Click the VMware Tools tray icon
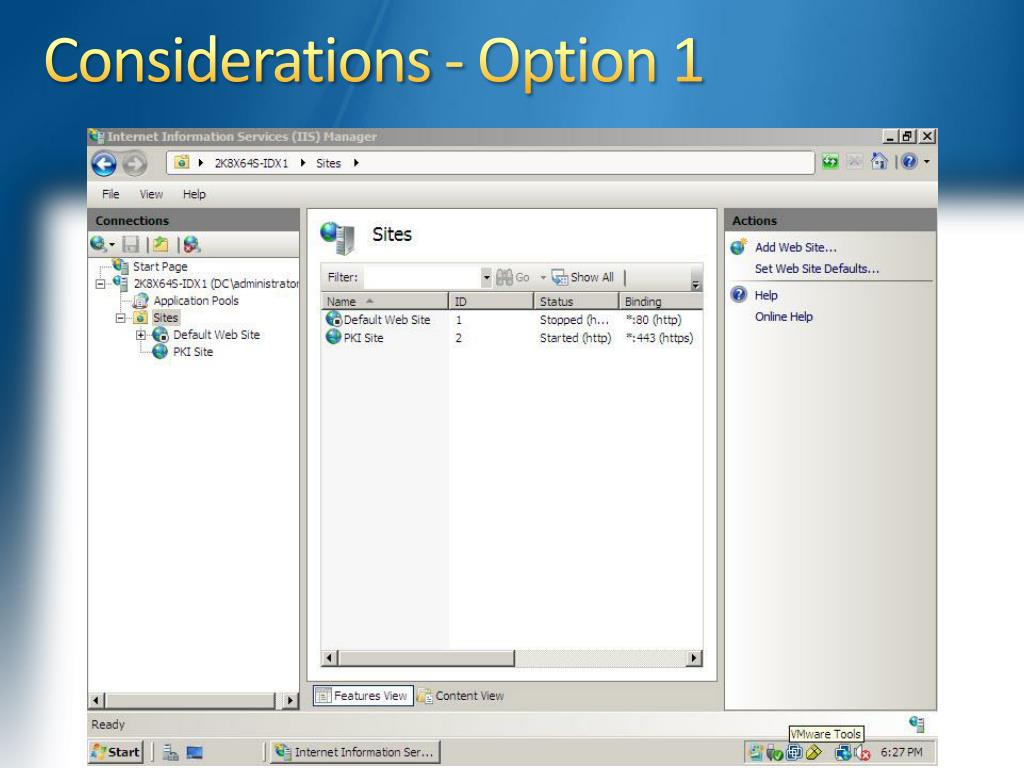This screenshot has height=768, width=1024. [793, 753]
